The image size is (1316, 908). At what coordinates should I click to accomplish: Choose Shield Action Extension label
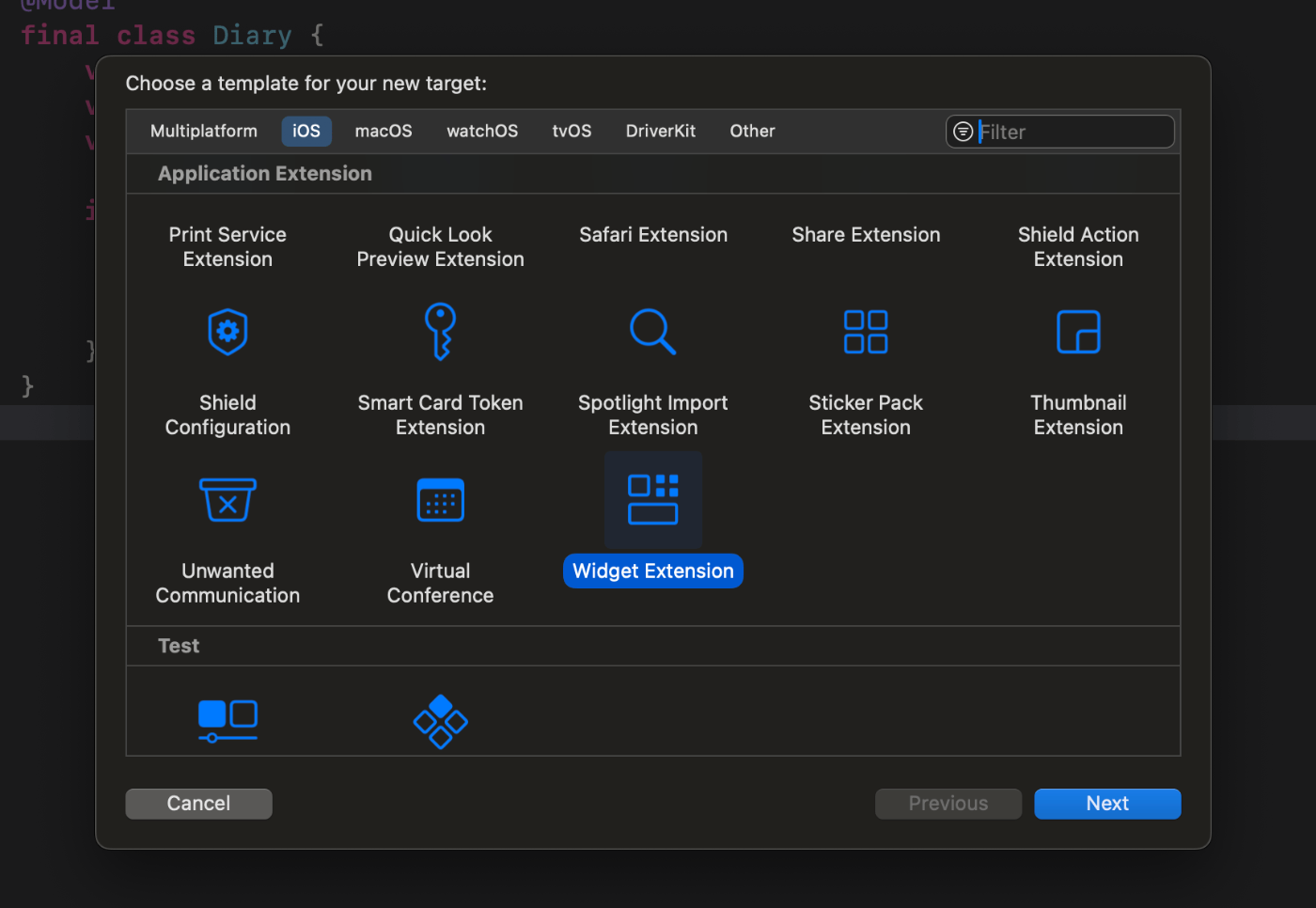click(x=1078, y=247)
